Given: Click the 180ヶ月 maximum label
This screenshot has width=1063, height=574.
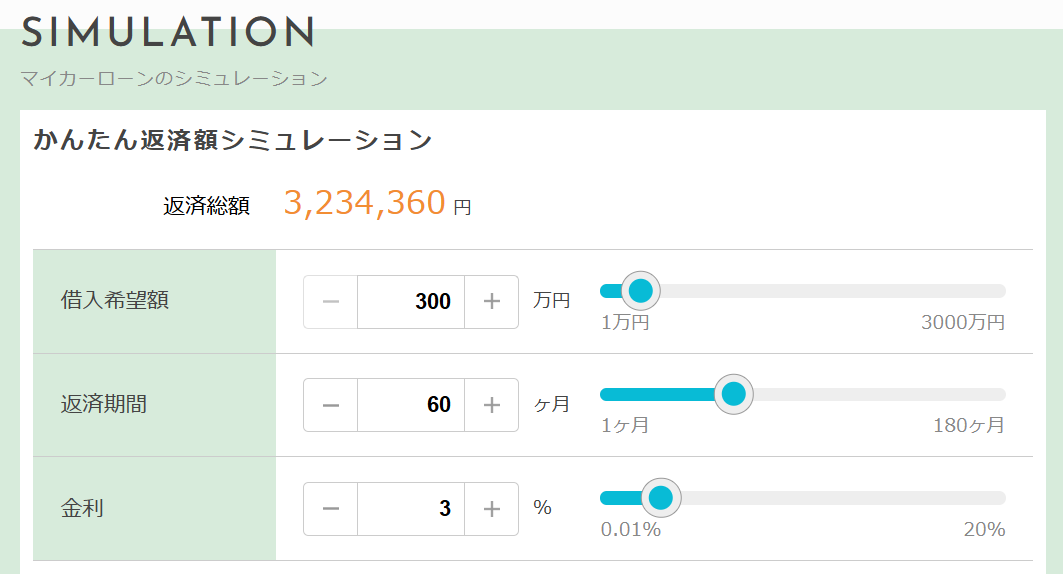Looking at the screenshot, I should [968, 426].
